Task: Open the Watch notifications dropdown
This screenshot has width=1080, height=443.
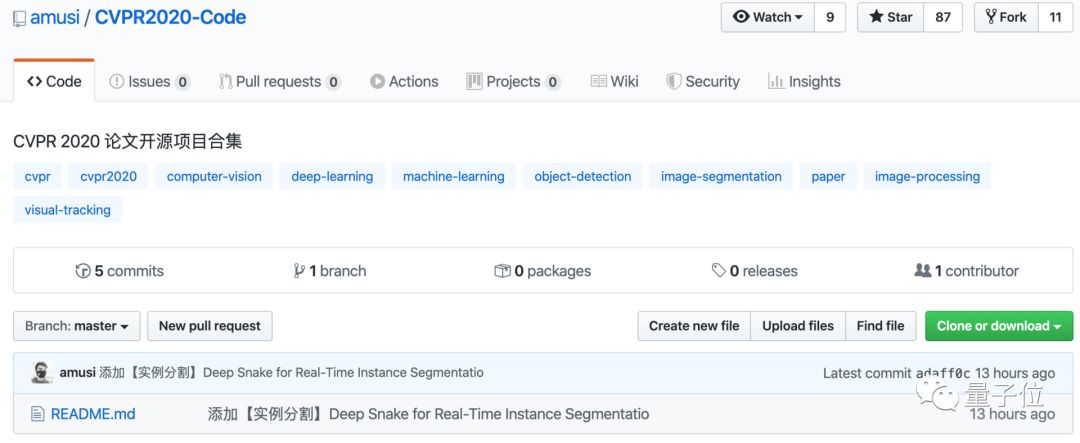Action: point(768,17)
